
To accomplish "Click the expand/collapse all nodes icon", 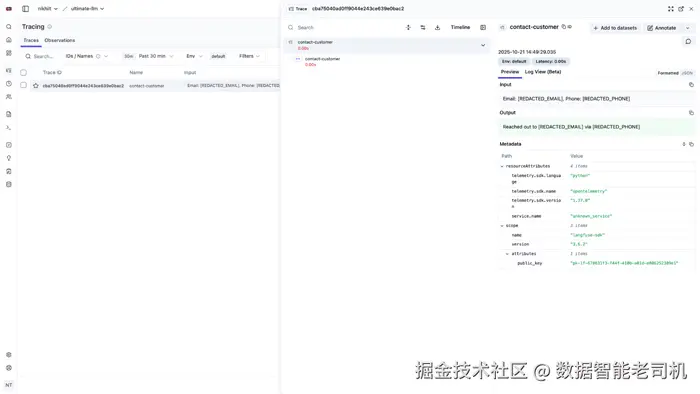I will click(x=408, y=27).
